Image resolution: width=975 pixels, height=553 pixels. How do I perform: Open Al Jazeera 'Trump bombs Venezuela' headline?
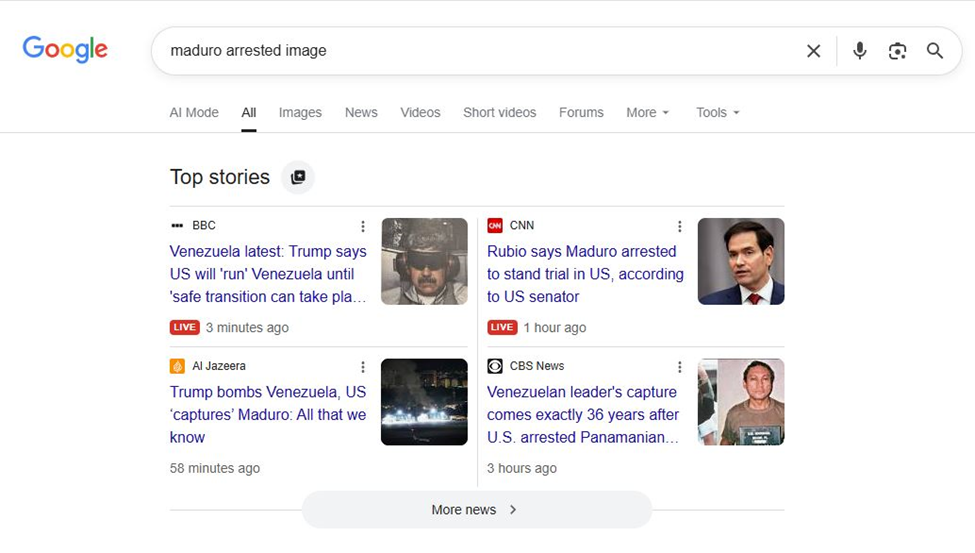click(x=268, y=415)
